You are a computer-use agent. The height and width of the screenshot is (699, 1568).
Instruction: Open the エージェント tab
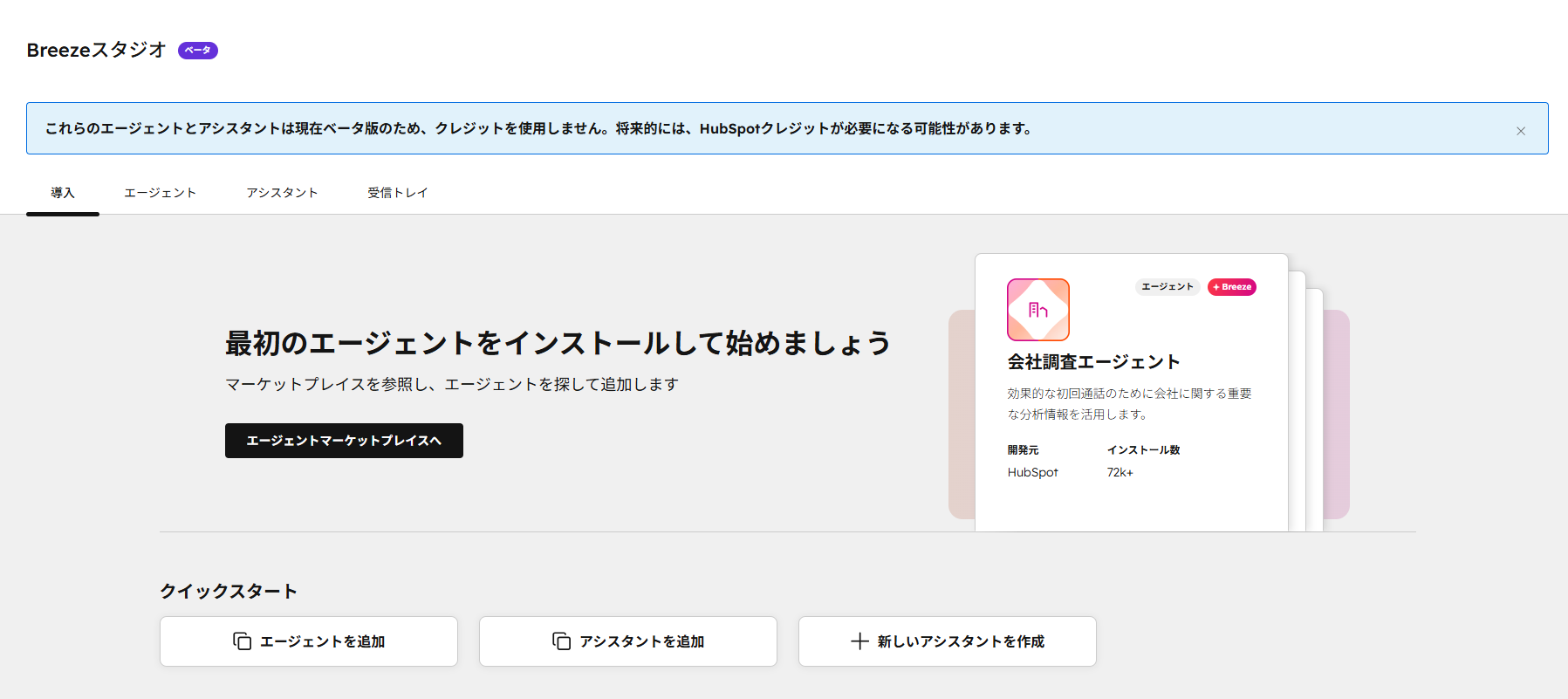(x=160, y=193)
